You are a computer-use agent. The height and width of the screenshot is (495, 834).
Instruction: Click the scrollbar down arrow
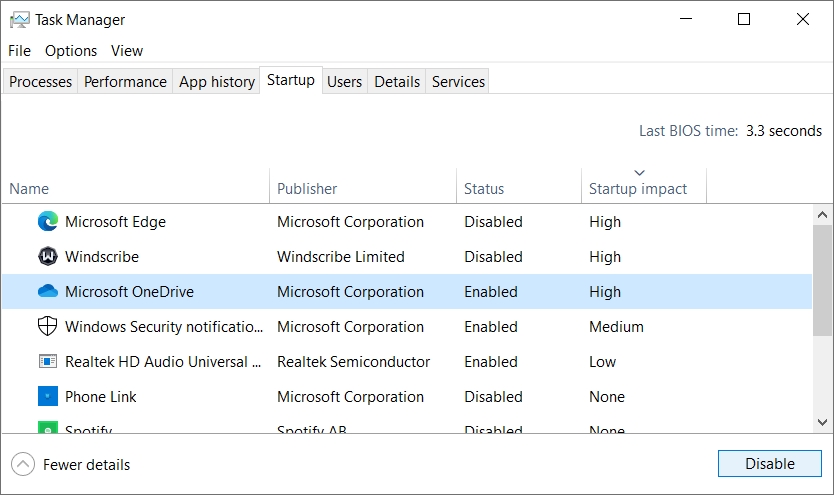pyautogui.click(x=822, y=422)
